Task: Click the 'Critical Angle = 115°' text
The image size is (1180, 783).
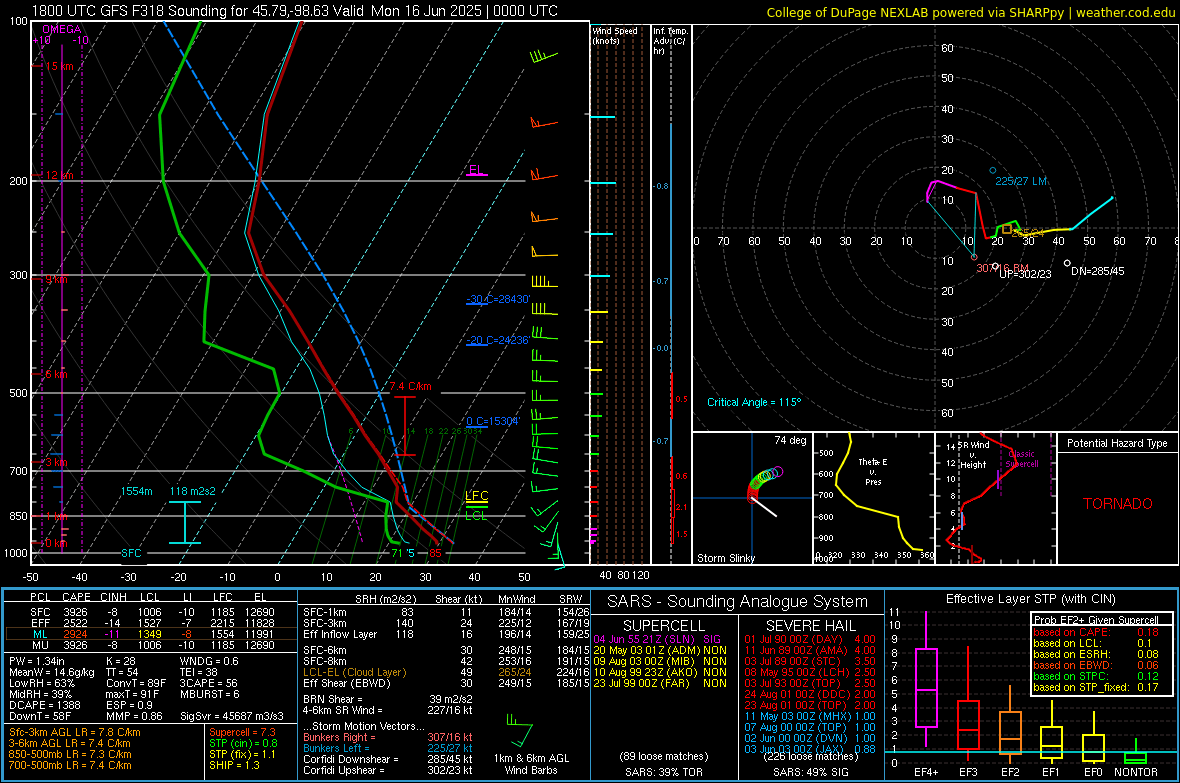Action: 754,402
